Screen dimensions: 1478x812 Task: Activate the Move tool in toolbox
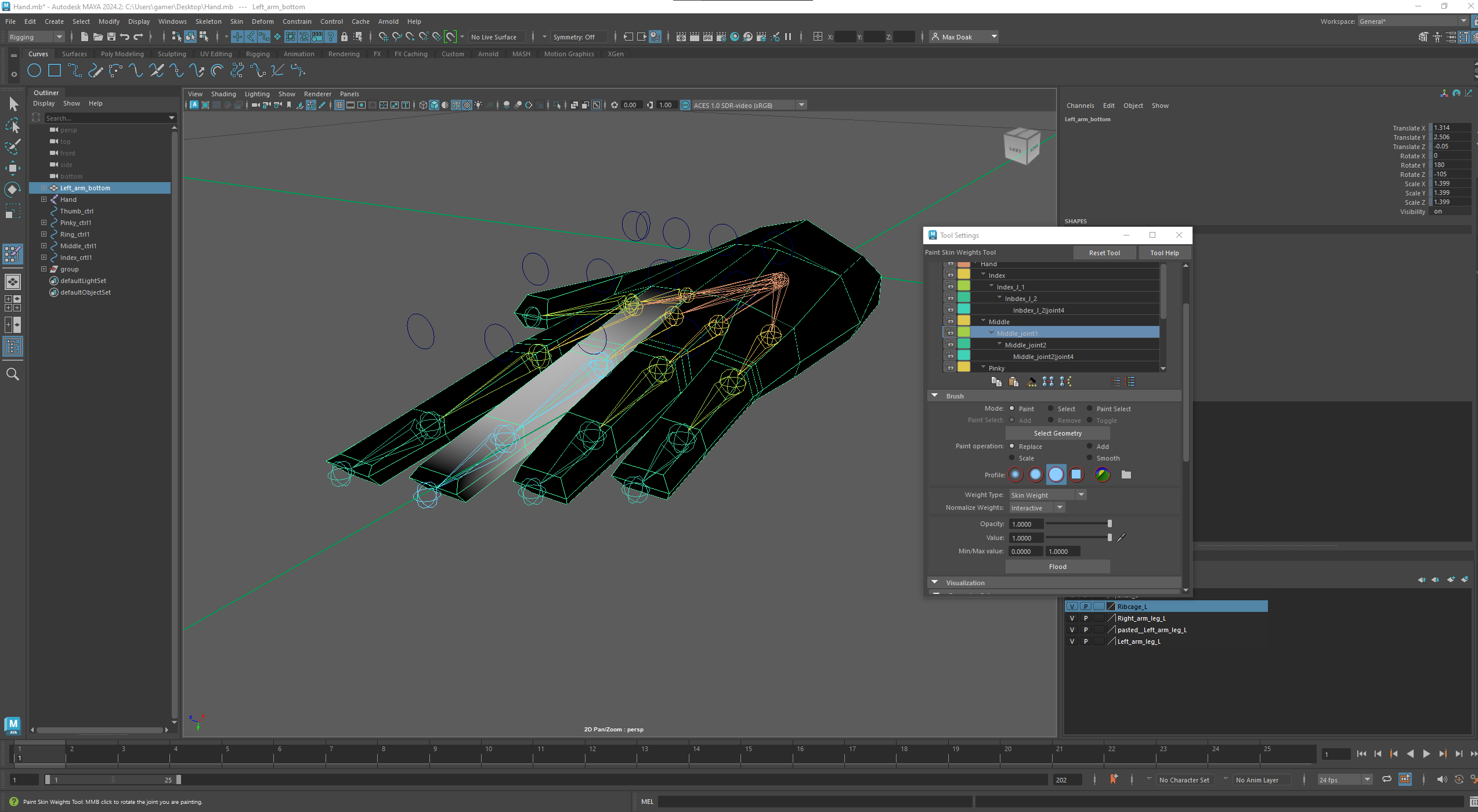pos(12,168)
